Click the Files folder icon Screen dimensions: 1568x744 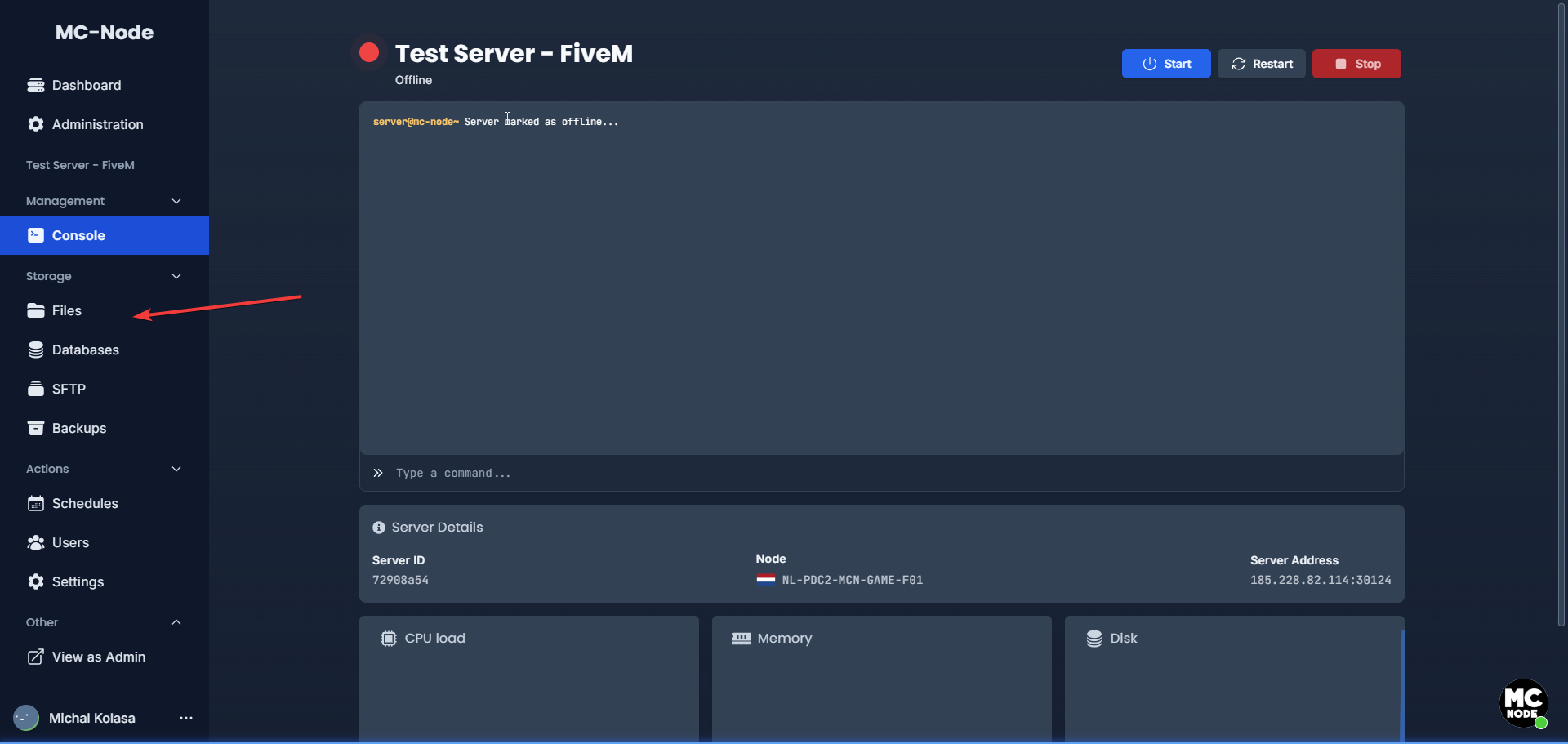tap(36, 310)
